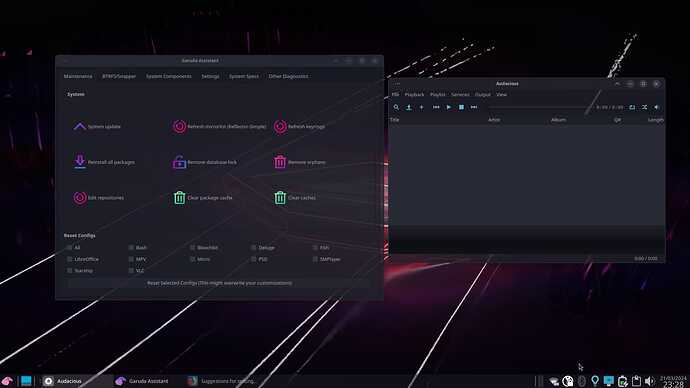Click blue desktop icon in taskbar

click(26, 381)
